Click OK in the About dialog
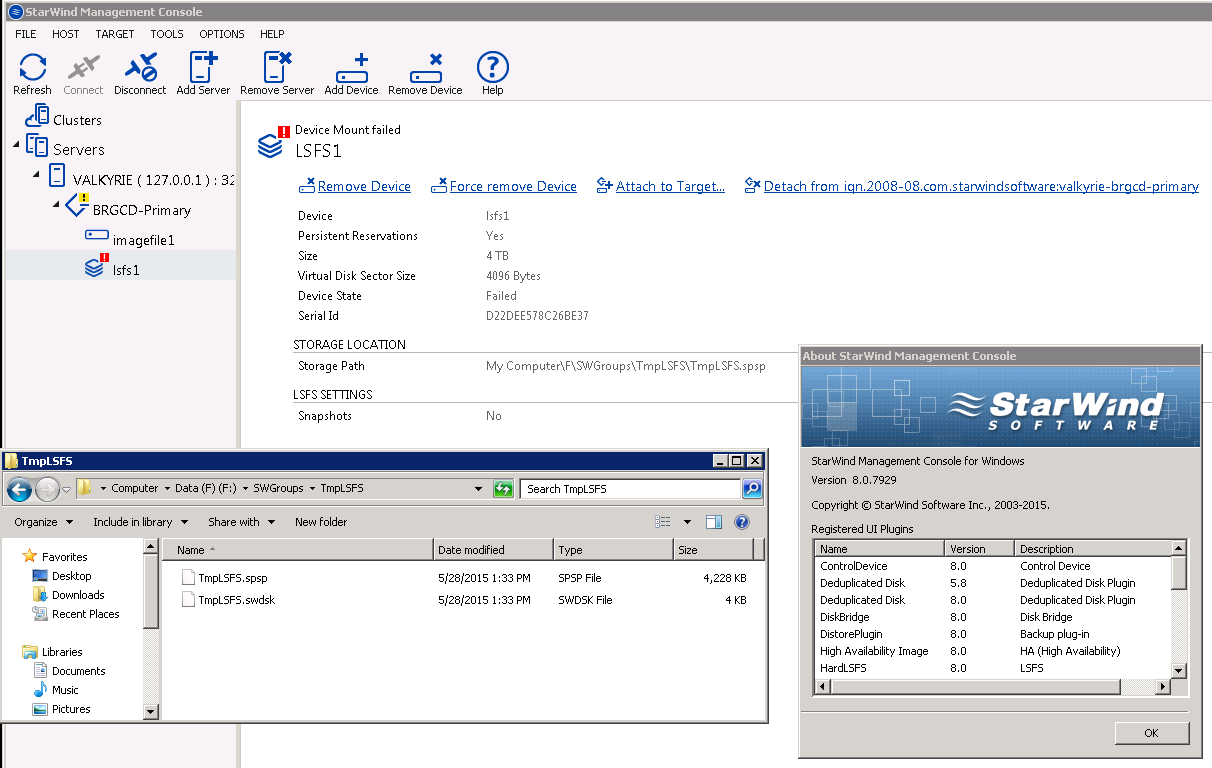1212x768 pixels. click(1151, 733)
